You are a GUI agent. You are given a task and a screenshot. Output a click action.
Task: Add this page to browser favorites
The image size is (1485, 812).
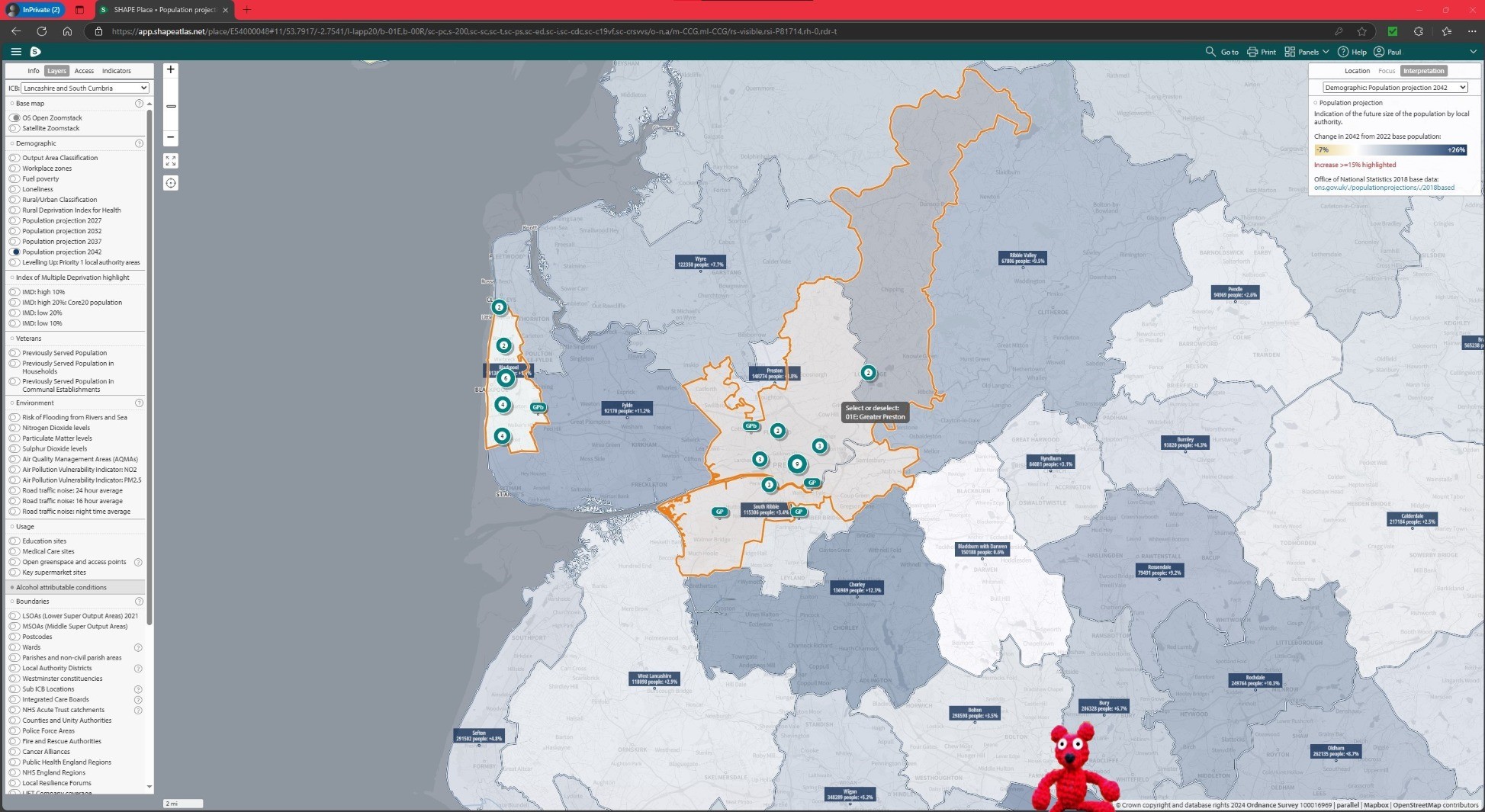pos(1361,31)
